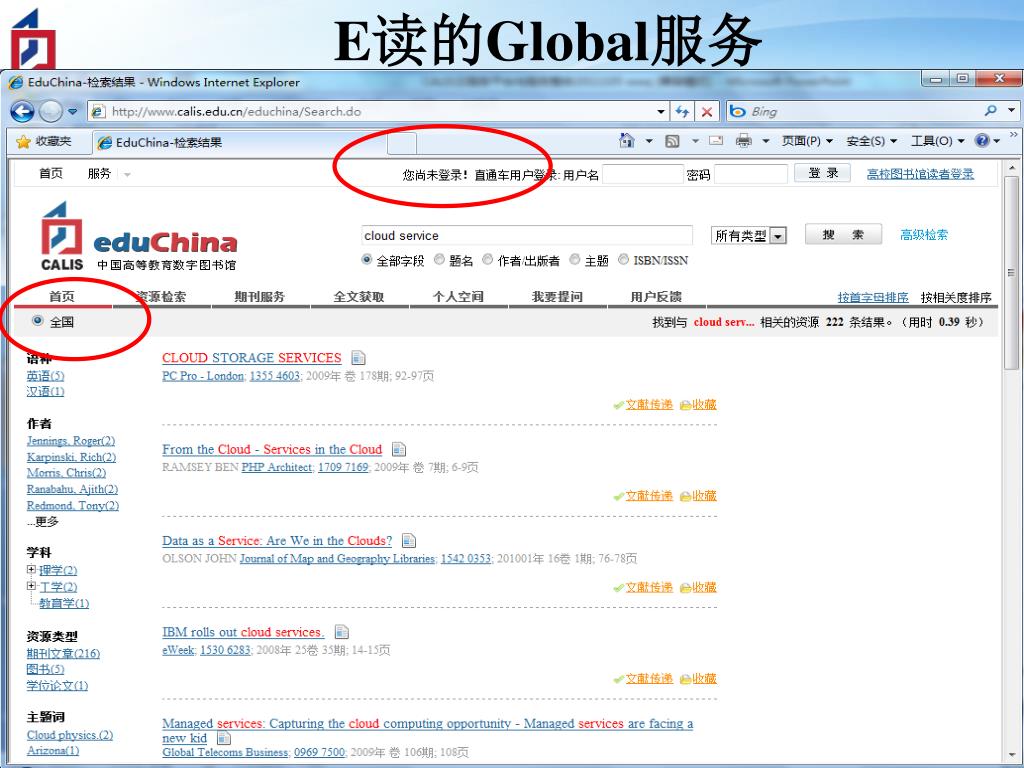Open the 高级检索 advanced search link
The image size is (1024, 768).
pos(923,234)
